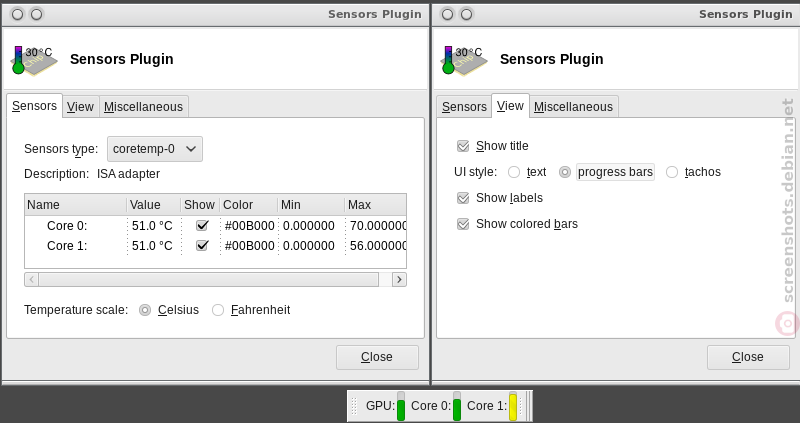Toggle the Show title checkbox

463,146
